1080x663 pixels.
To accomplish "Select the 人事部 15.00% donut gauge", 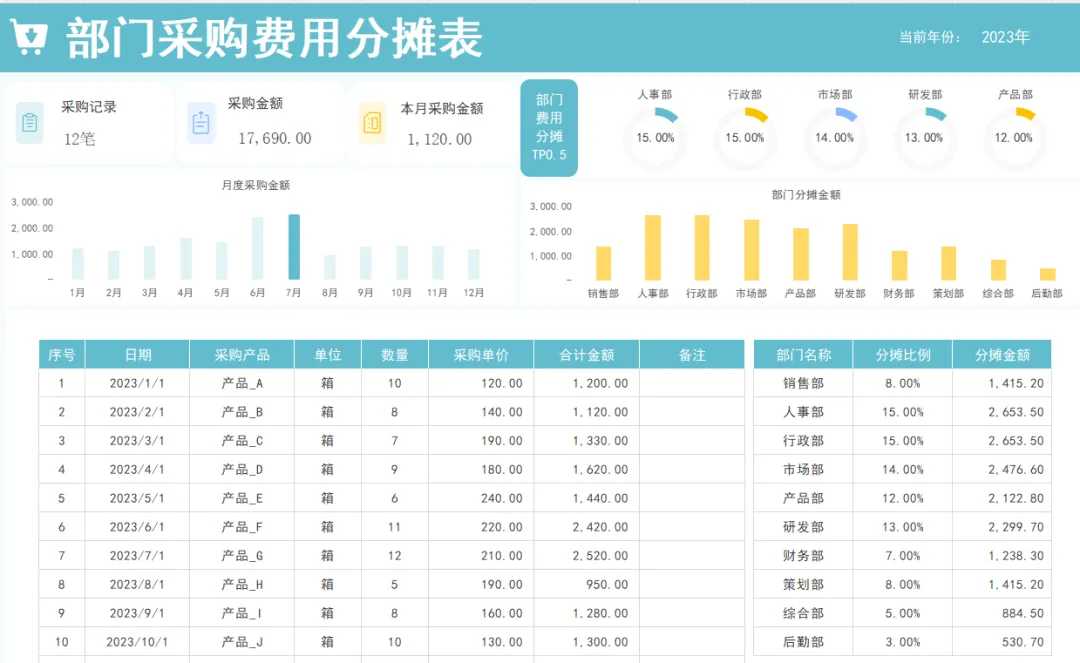I will [x=655, y=138].
